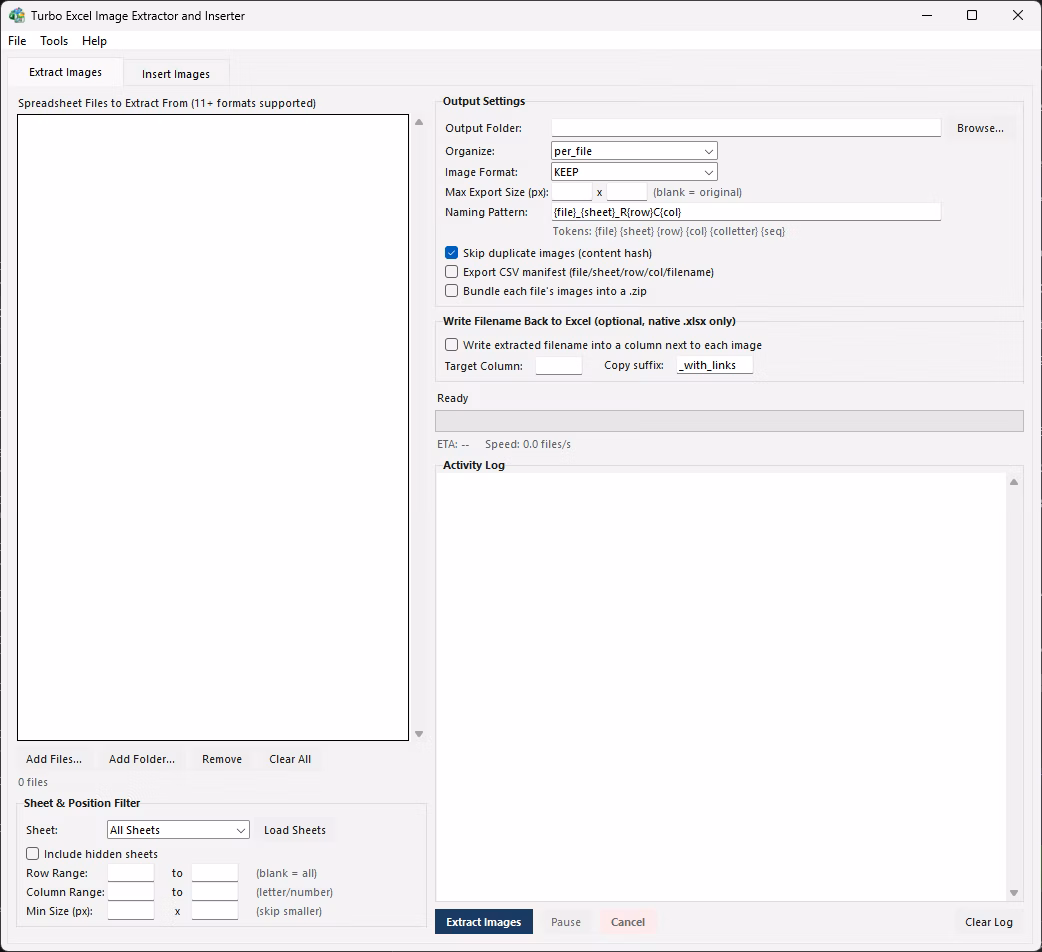This screenshot has width=1042, height=952.
Task: Enable Write extracted filename into column checkbox
Action: point(451,344)
